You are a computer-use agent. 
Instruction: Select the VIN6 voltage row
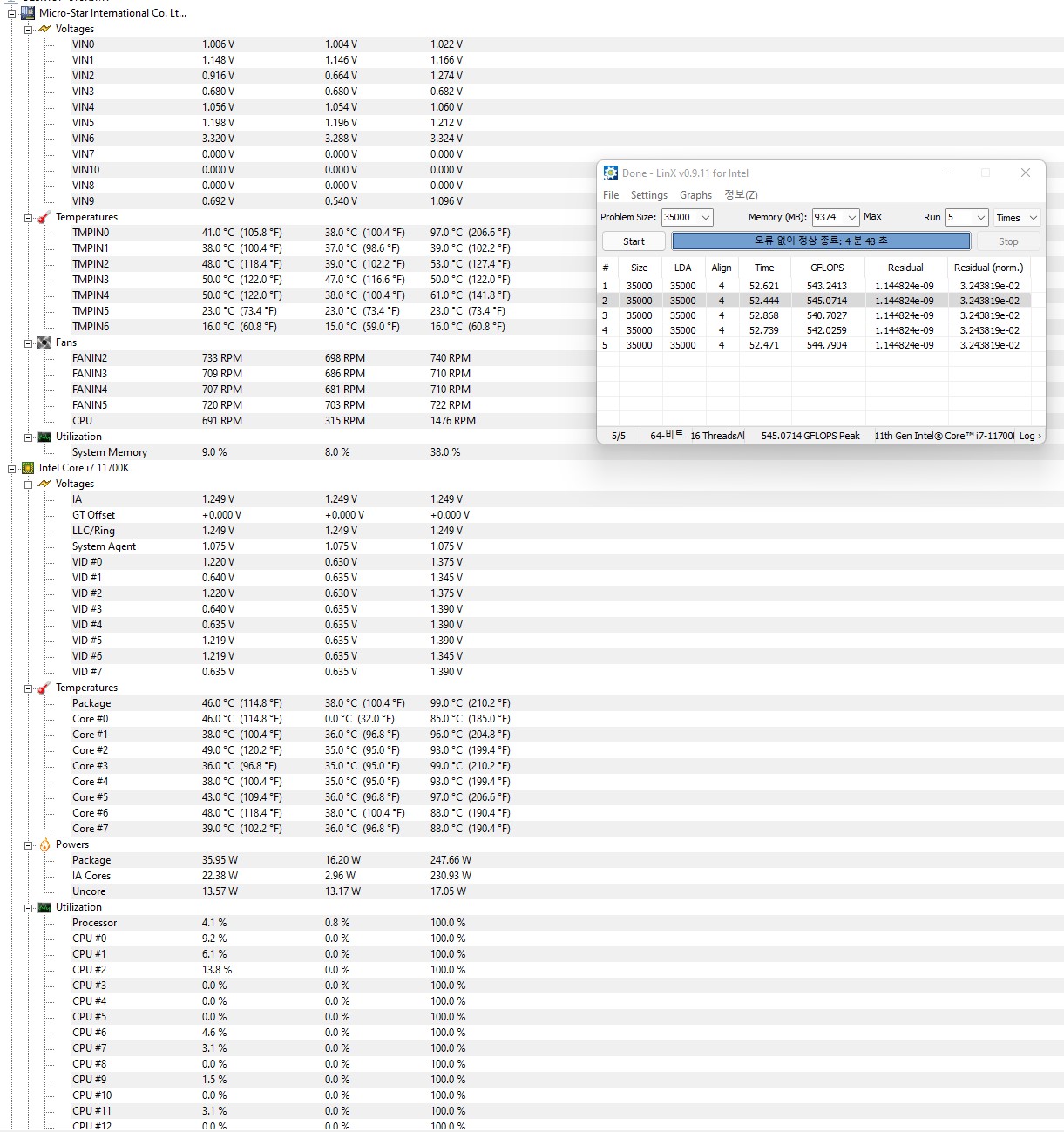click(x=566, y=139)
